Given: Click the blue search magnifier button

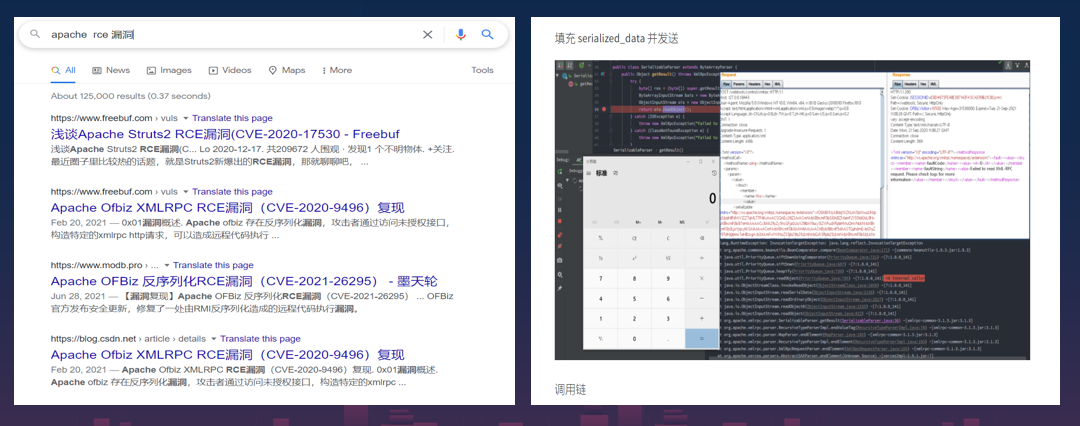Looking at the screenshot, I should (488, 34).
